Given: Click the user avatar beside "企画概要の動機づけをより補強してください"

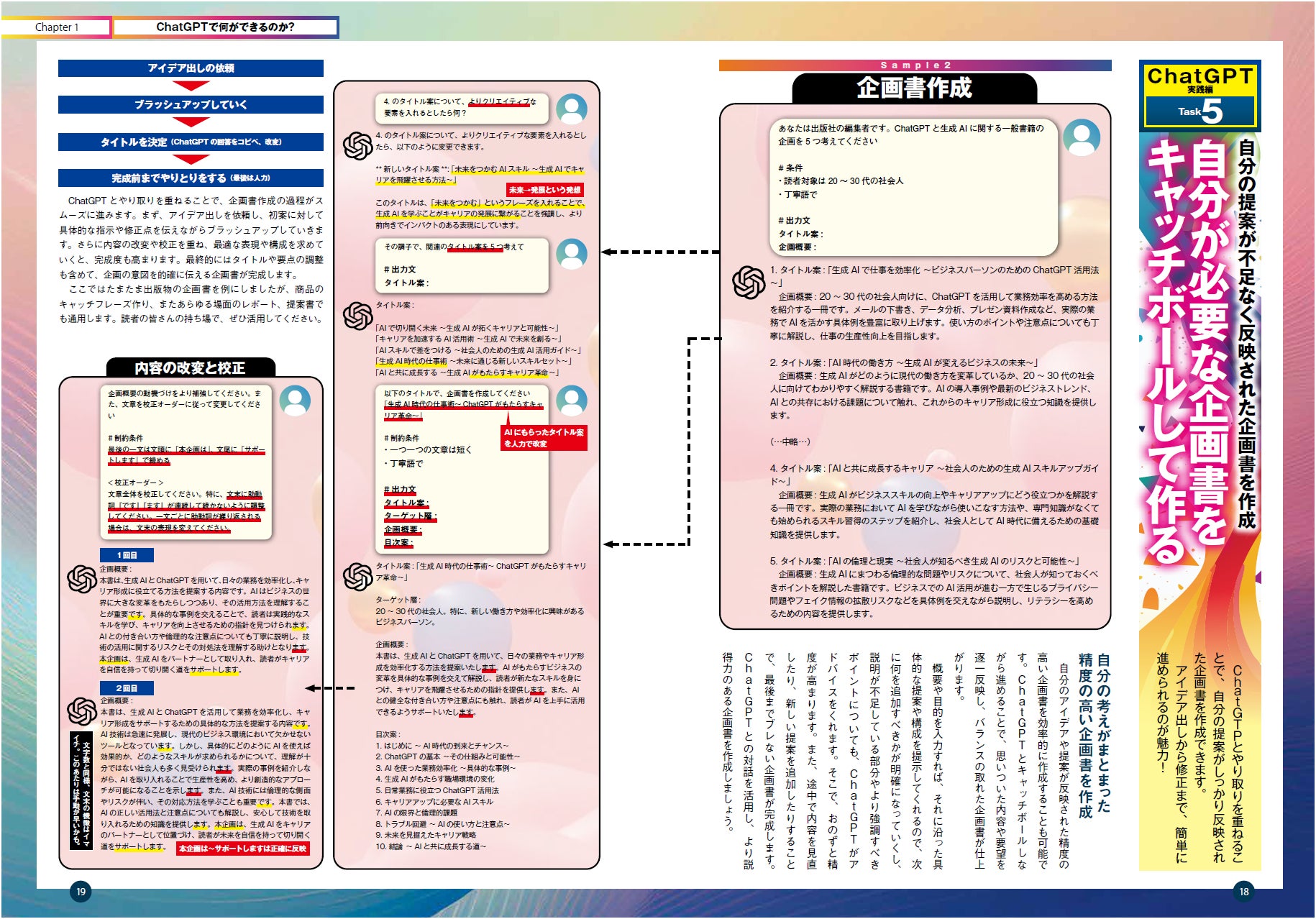Looking at the screenshot, I should click(295, 401).
